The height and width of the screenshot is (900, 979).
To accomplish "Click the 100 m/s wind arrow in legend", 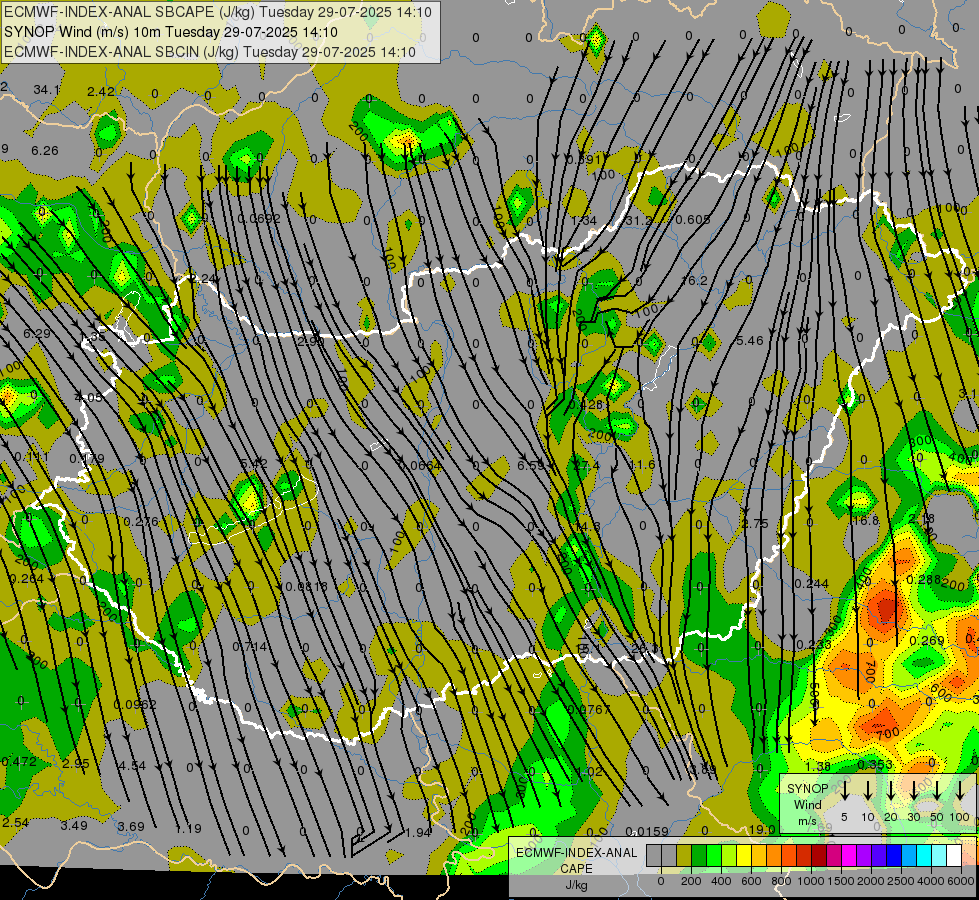I will coord(960,791).
